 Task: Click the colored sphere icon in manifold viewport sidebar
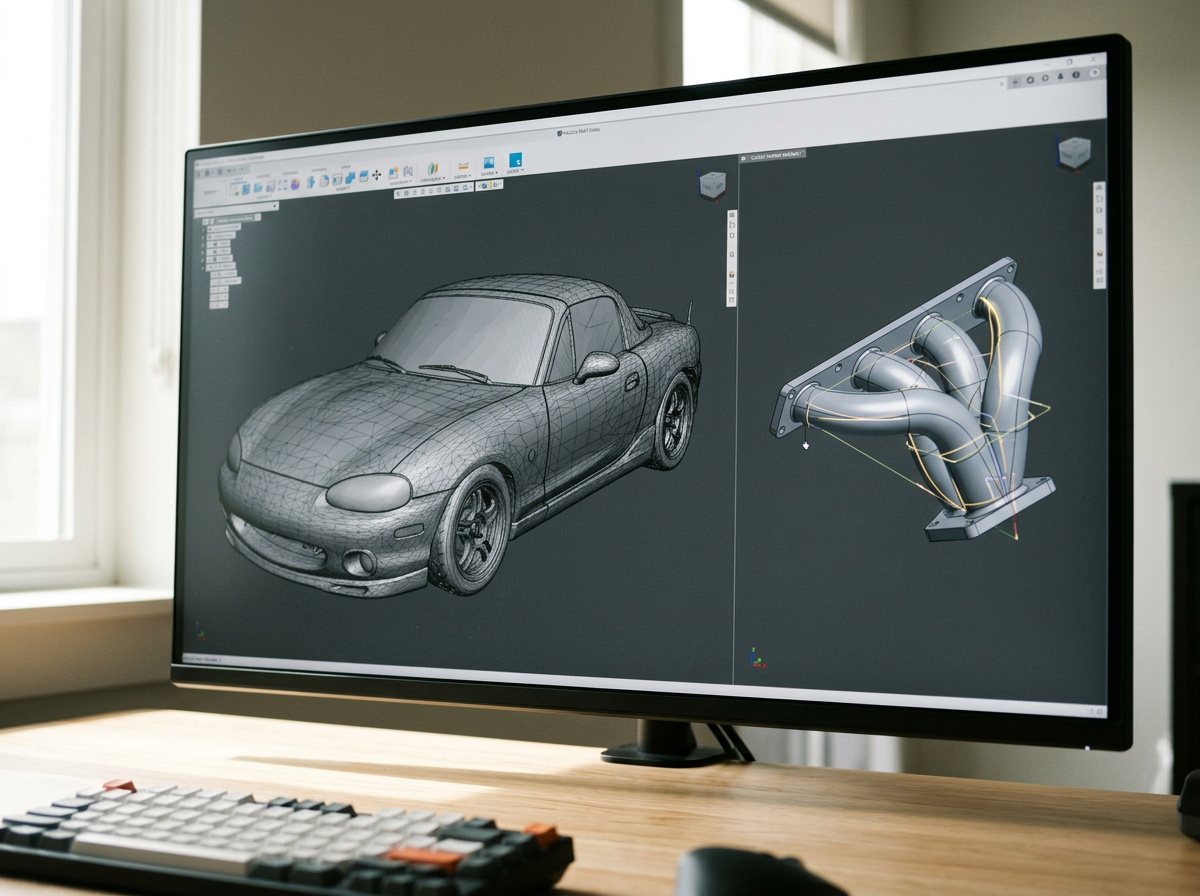click(1100, 253)
